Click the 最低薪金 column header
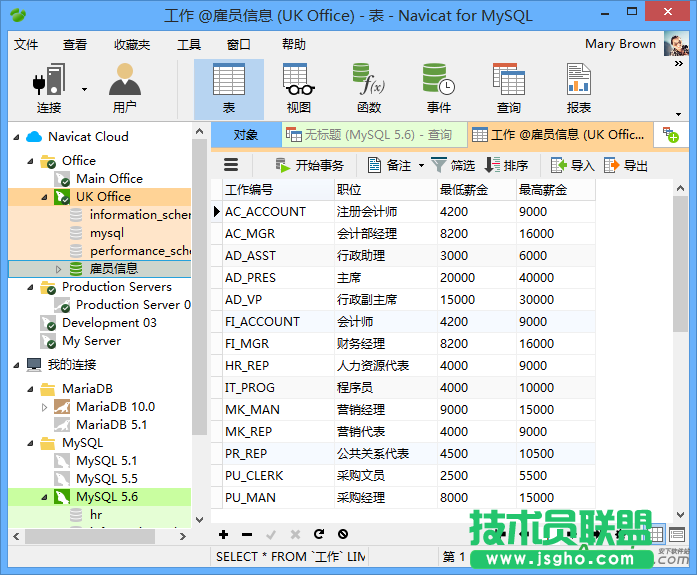The height and width of the screenshot is (575, 697). pyautogui.click(x=477, y=190)
